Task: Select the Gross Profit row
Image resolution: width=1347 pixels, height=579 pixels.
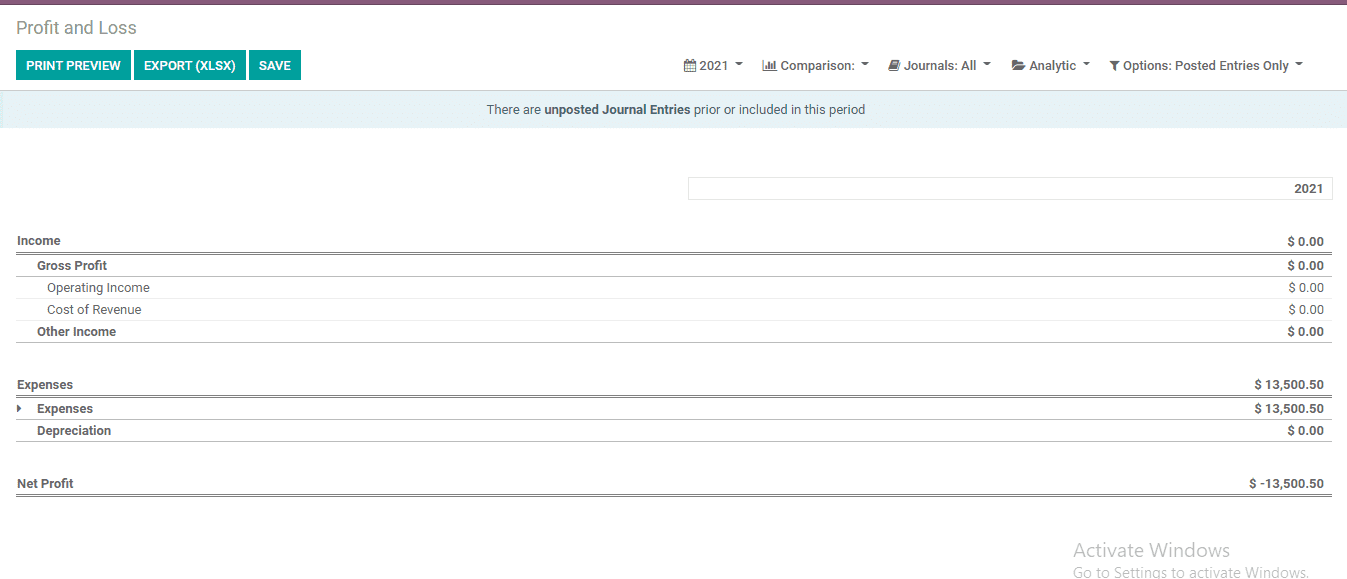Action: [x=674, y=266]
